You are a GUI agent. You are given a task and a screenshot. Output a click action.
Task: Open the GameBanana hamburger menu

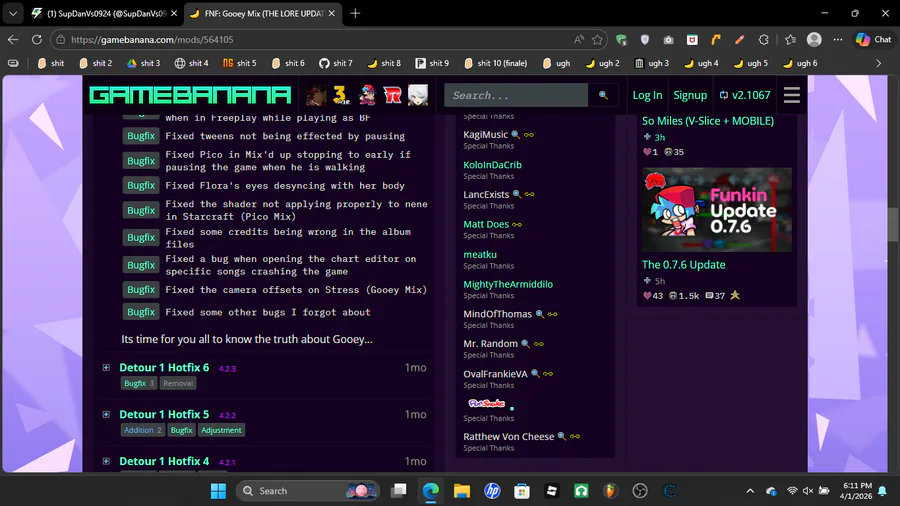[x=792, y=95]
